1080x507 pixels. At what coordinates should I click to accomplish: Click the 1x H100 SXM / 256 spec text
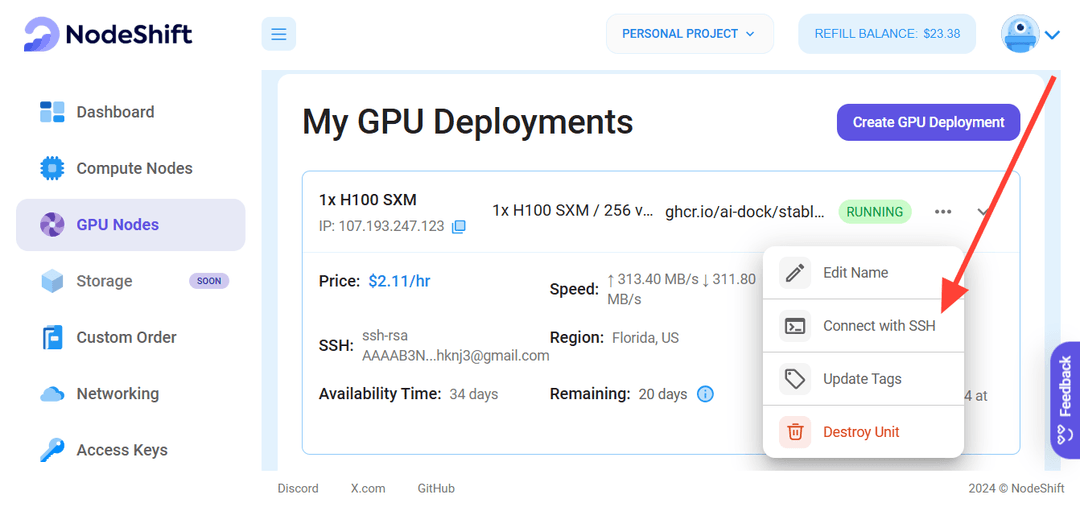point(573,211)
